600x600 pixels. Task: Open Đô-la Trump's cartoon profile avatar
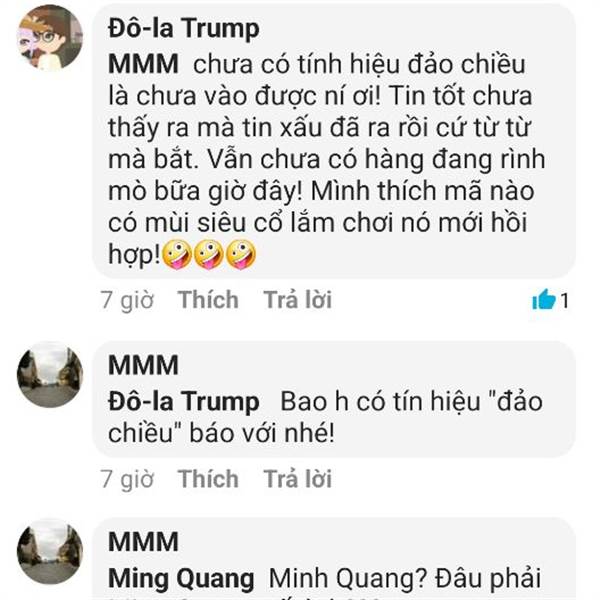point(50,38)
